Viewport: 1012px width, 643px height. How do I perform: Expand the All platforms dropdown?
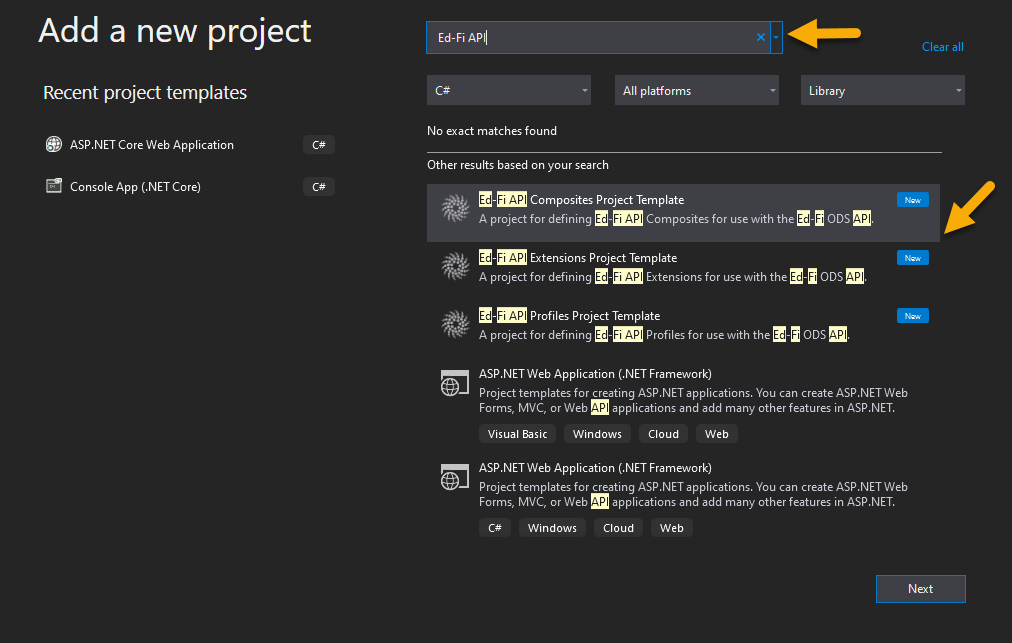click(696, 90)
